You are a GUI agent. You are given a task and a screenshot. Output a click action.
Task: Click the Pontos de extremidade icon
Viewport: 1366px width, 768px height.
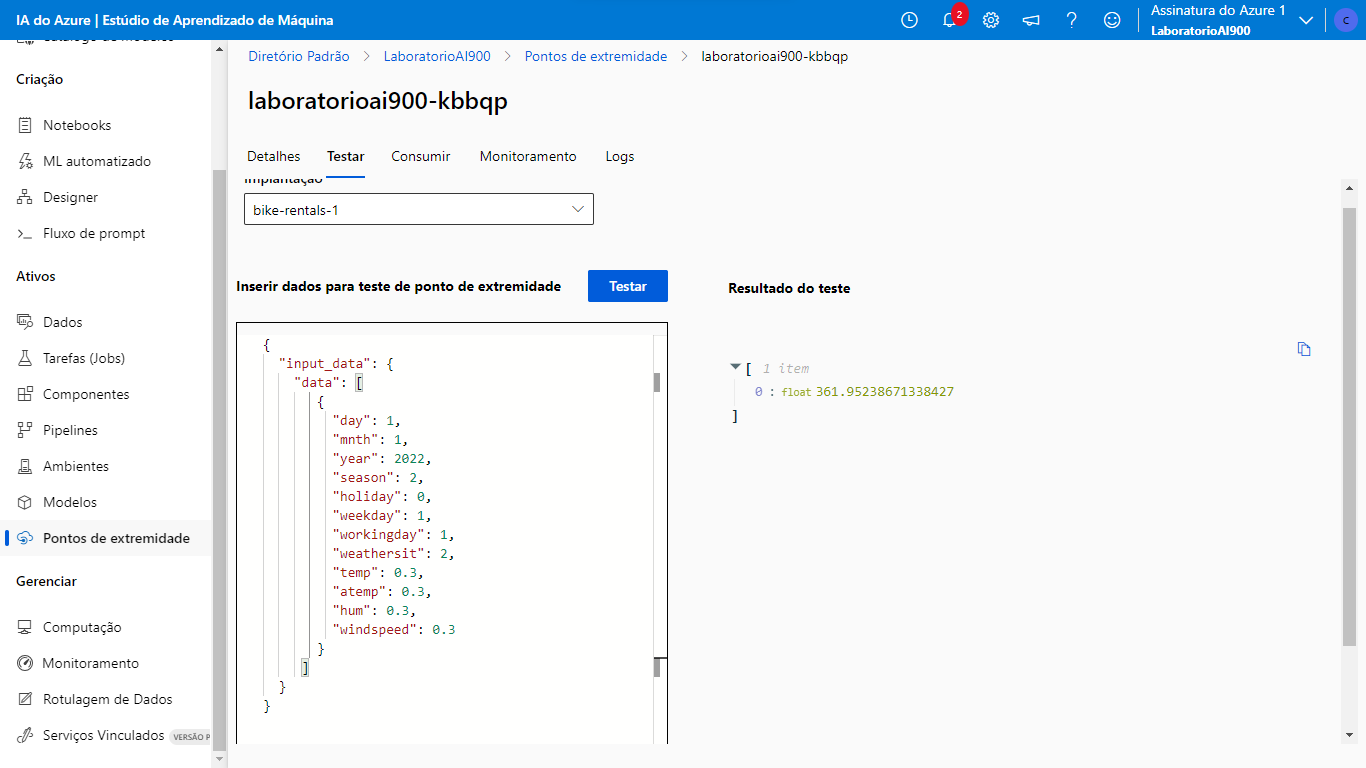[x=25, y=538]
